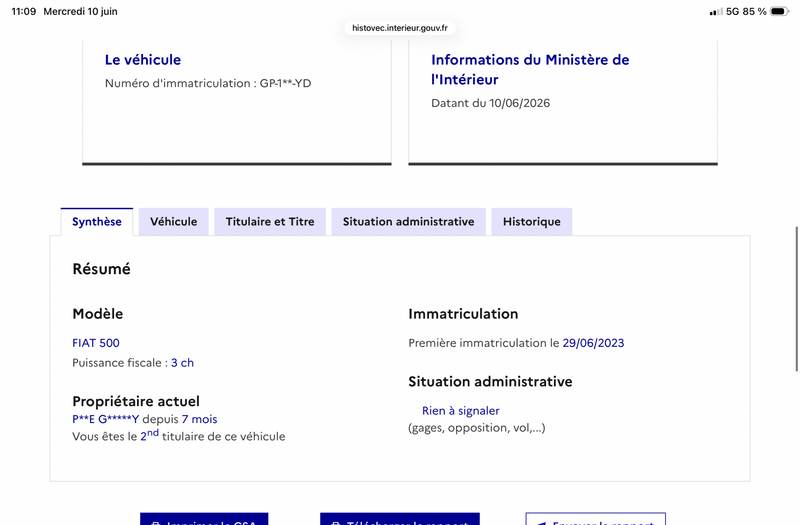Click the 'Le véhicule' card heading
800x525 pixels.
(x=143, y=60)
